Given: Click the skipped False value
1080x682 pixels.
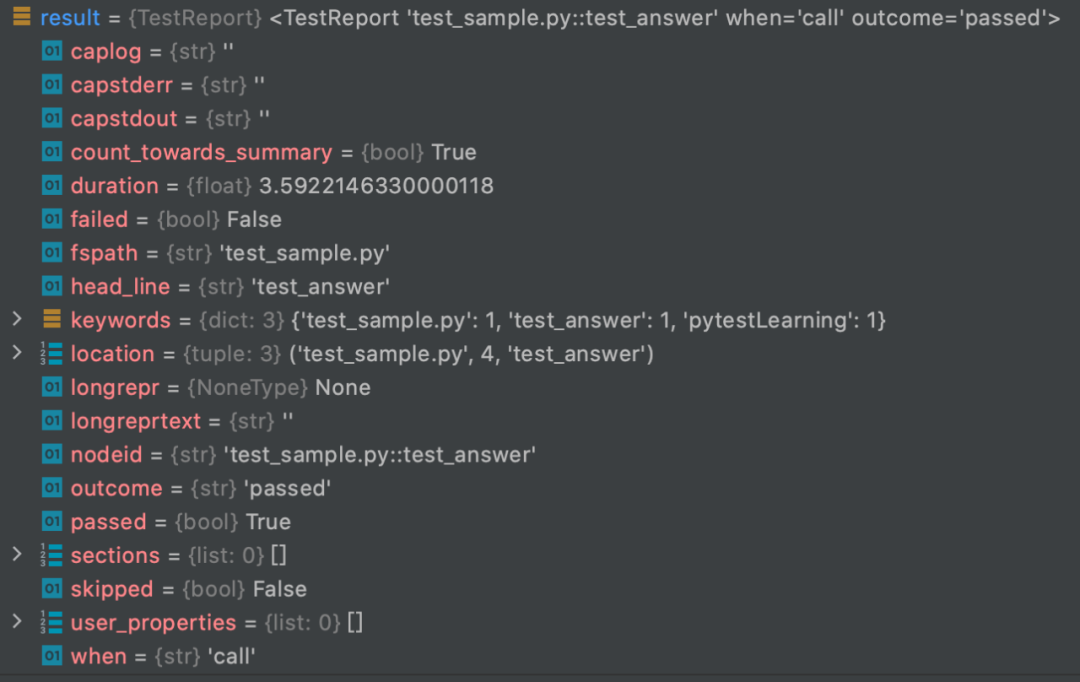Looking at the screenshot, I should click(x=279, y=589).
